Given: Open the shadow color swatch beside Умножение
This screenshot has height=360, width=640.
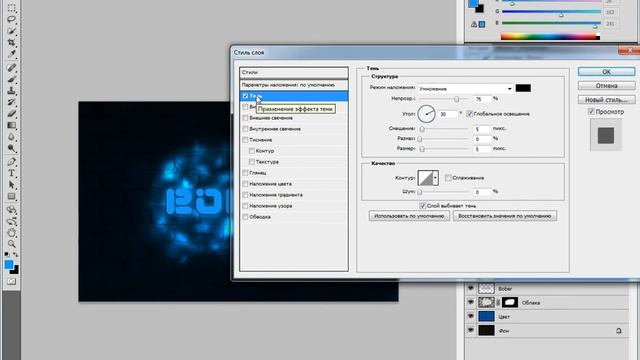Looking at the screenshot, I should (523, 88).
